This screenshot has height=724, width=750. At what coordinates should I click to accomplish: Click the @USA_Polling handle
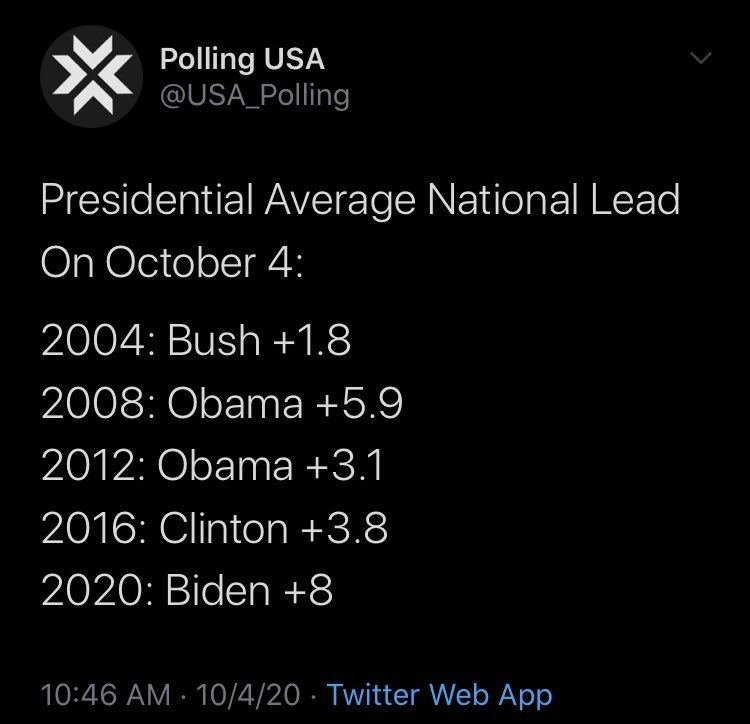[254, 95]
